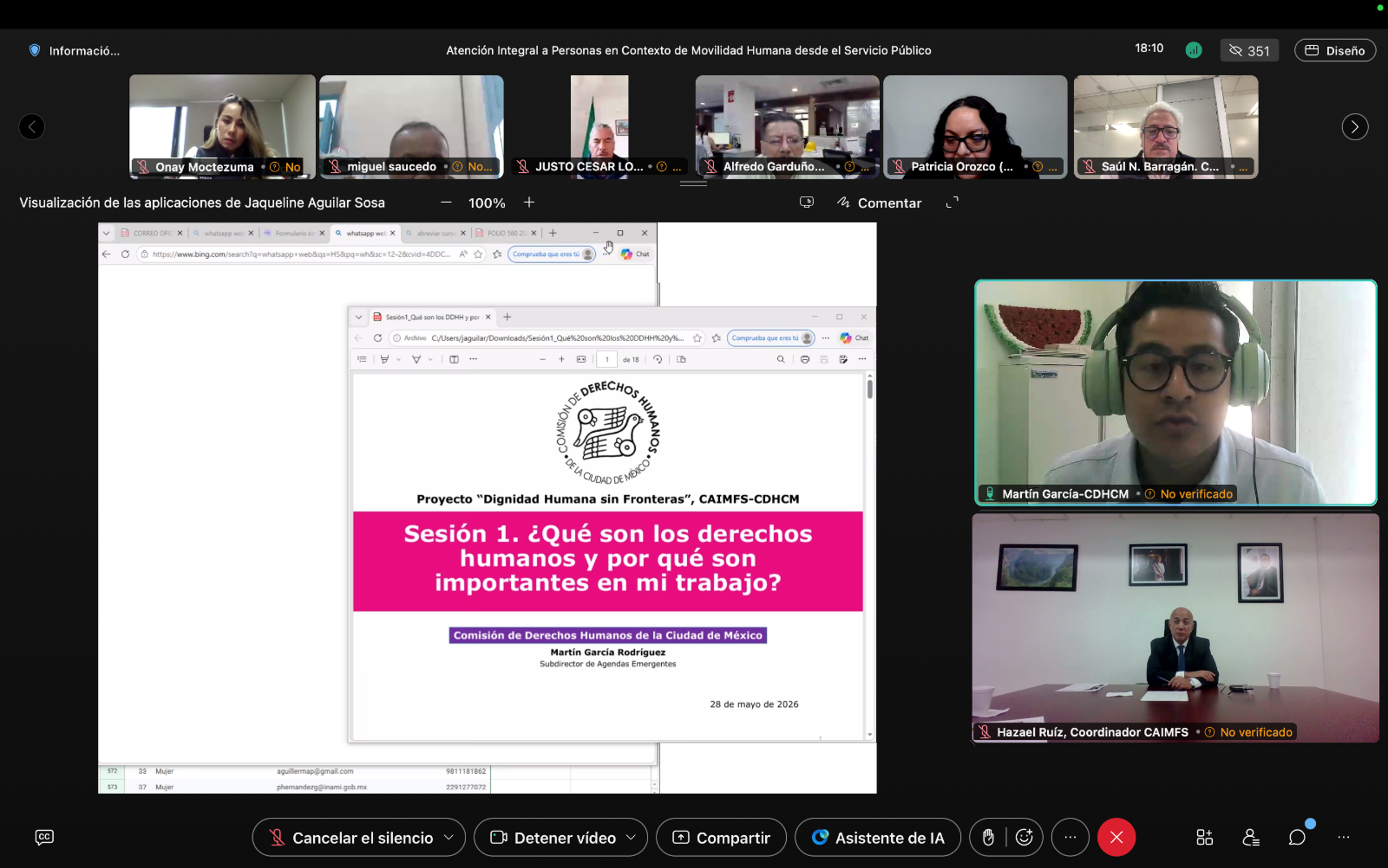Select Hazael Ruíz video tile
Viewport: 1388px width, 868px height.
tap(1175, 628)
